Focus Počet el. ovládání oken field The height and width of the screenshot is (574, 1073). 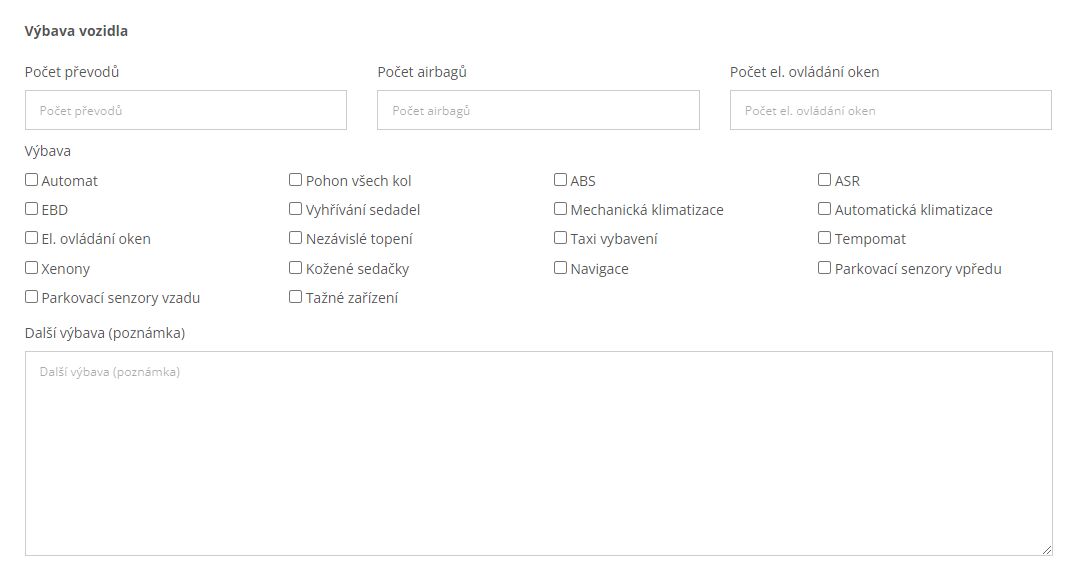tap(891, 110)
